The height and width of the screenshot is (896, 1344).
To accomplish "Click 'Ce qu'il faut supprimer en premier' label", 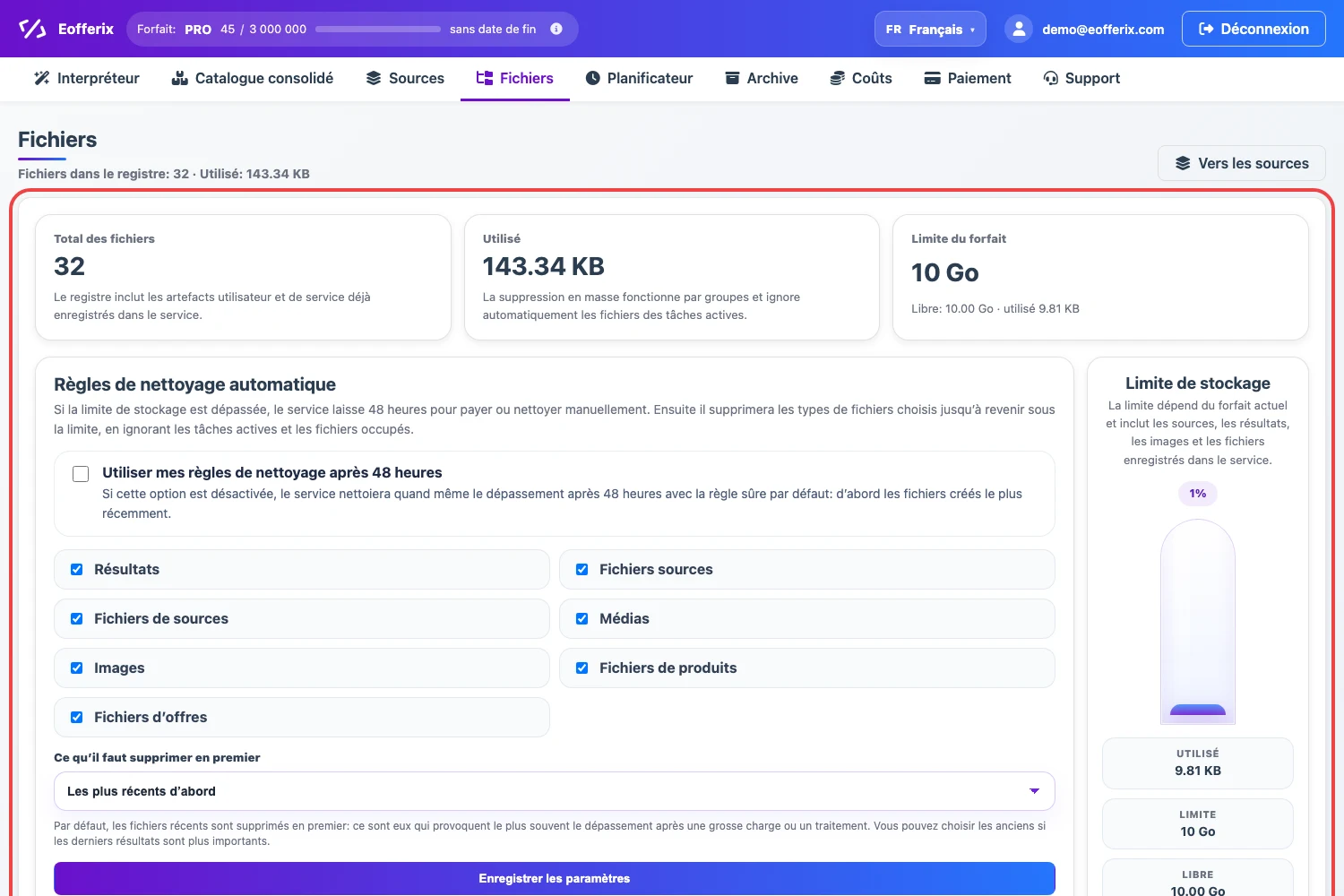I will pos(157,757).
